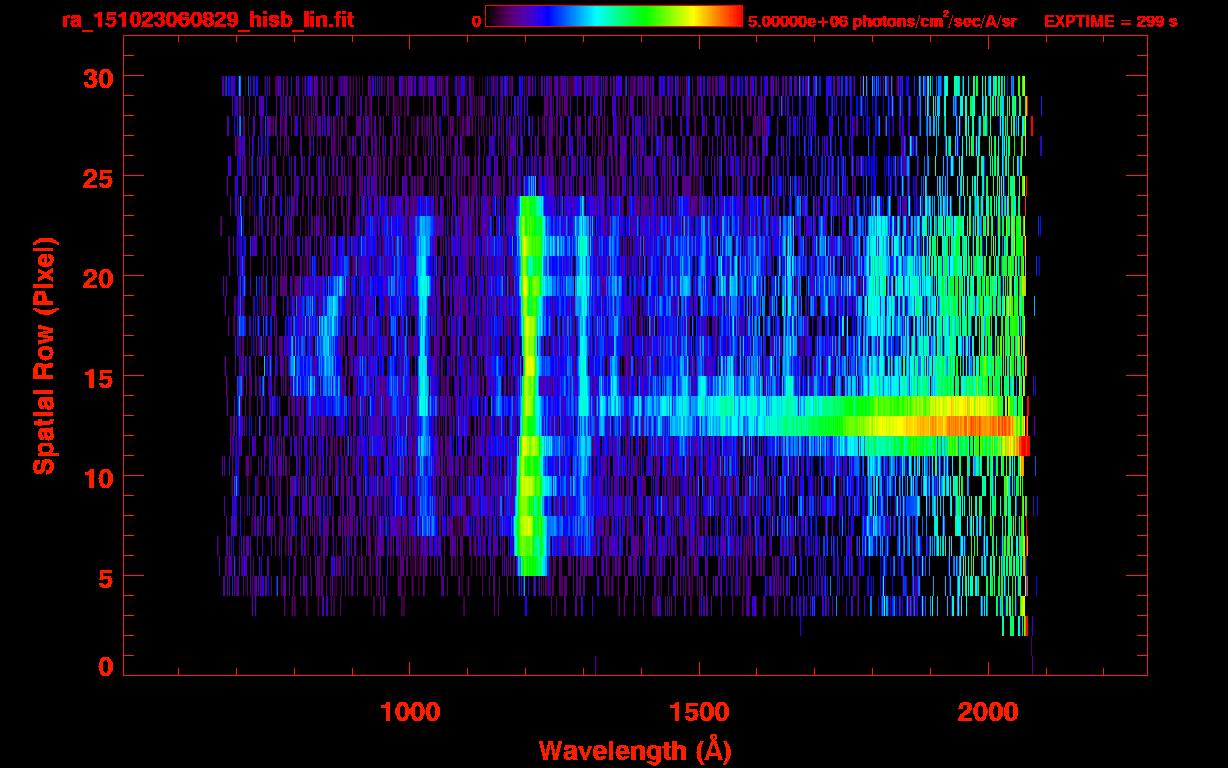Click the spatial row 15 tick label
The width and height of the screenshot is (1228, 768).
pyautogui.click(x=96, y=377)
